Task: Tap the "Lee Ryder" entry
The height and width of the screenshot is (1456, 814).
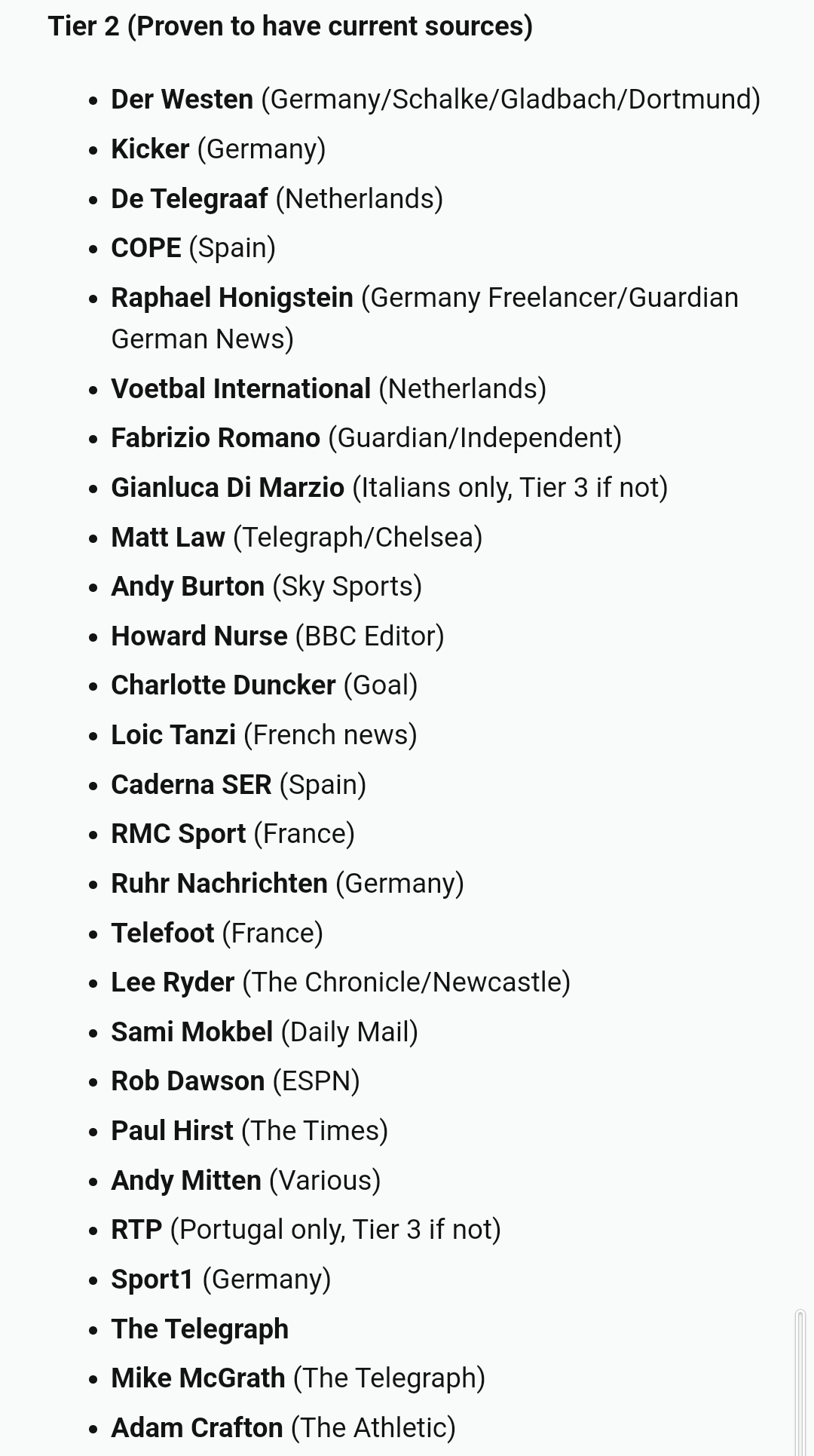Action: (x=172, y=982)
